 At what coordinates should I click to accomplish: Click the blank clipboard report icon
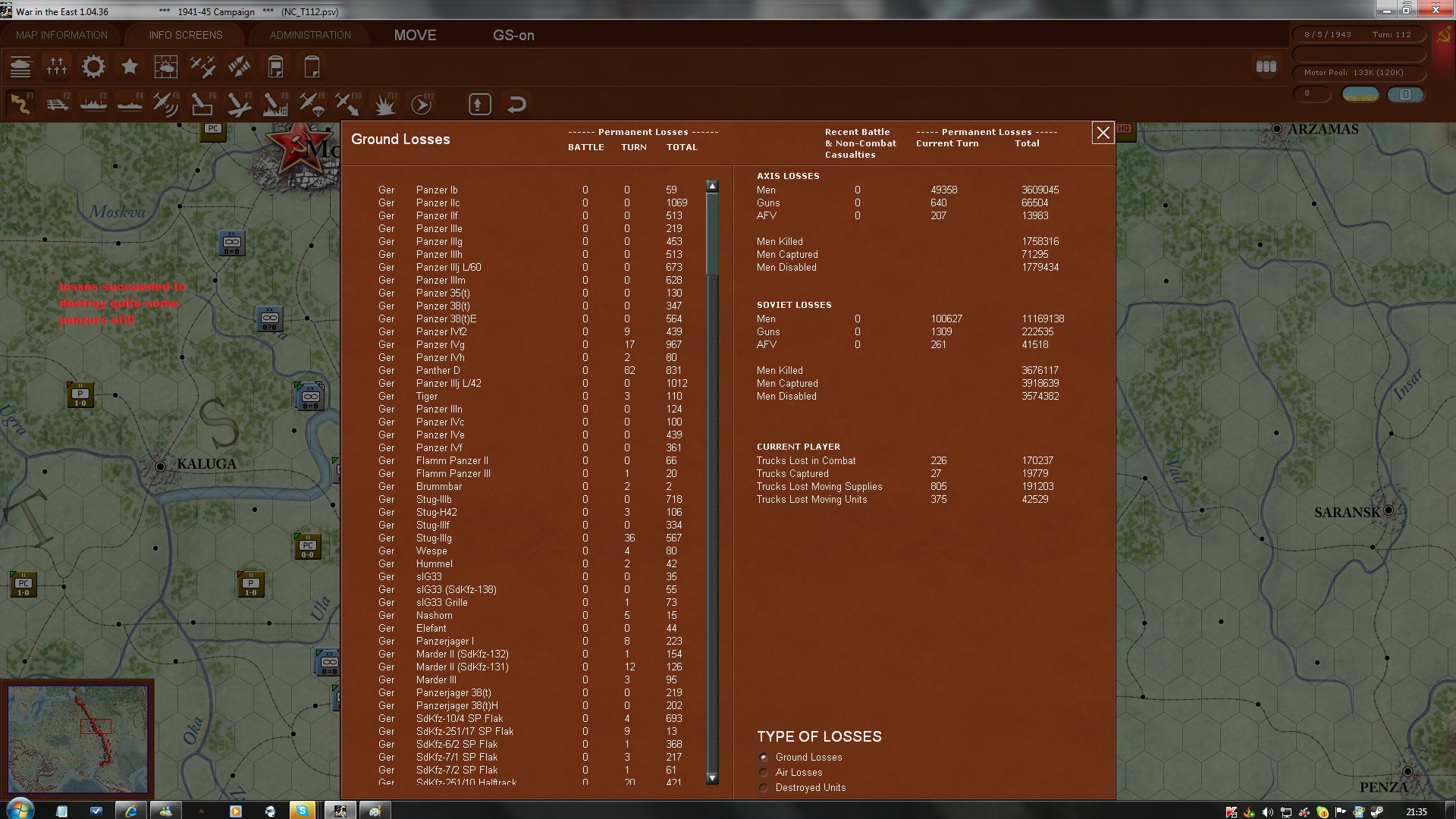tap(312, 67)
